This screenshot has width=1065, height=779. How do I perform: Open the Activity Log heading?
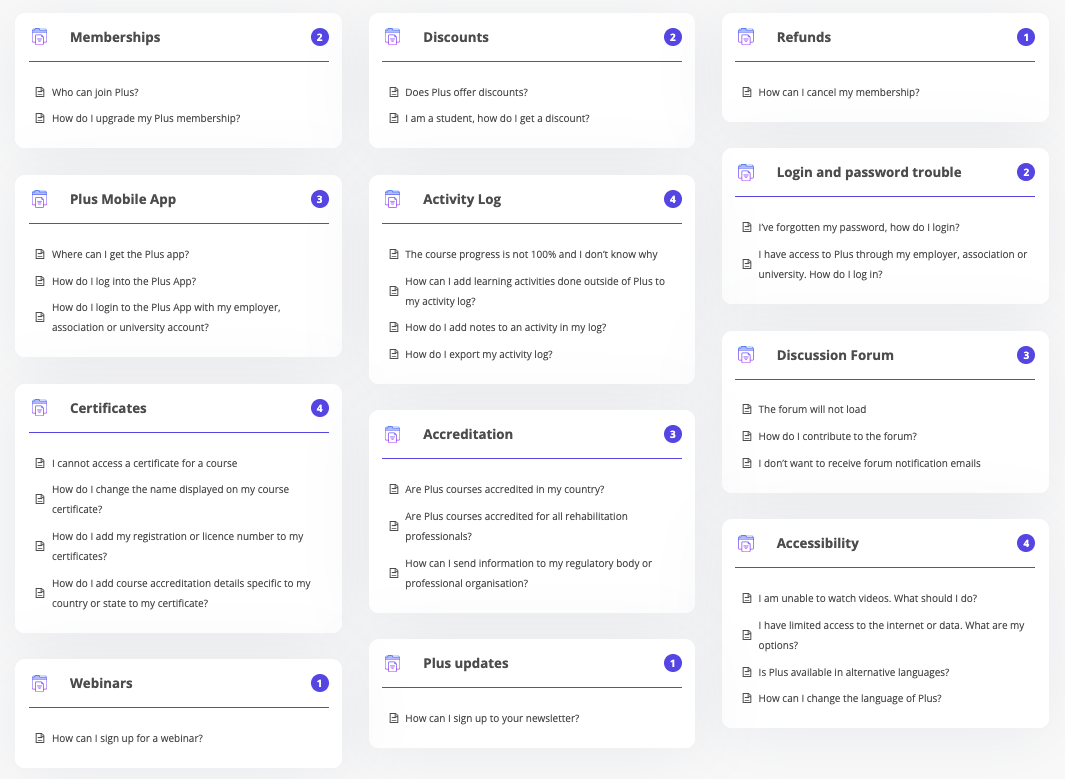coord(462,199)
